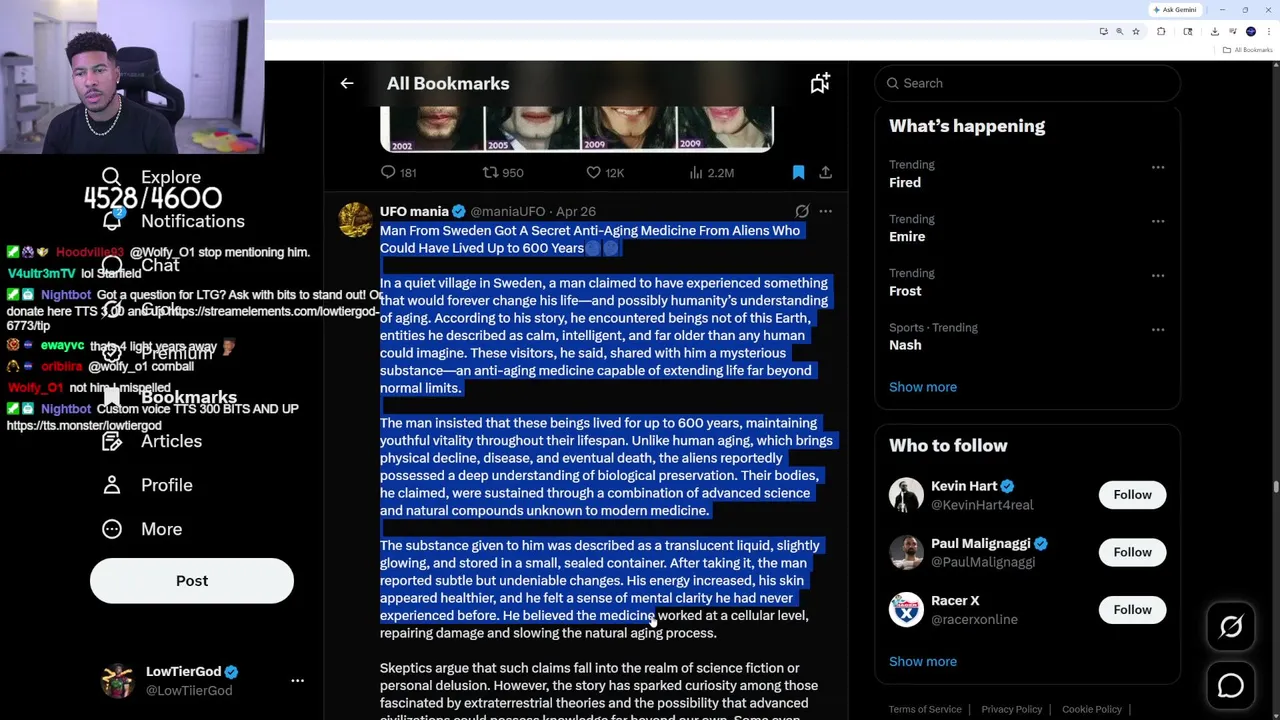The width and height of the screenshot is (1280, 720).
Task: Open Chrome extensions puzzle icon
Action: [1161, 32]
